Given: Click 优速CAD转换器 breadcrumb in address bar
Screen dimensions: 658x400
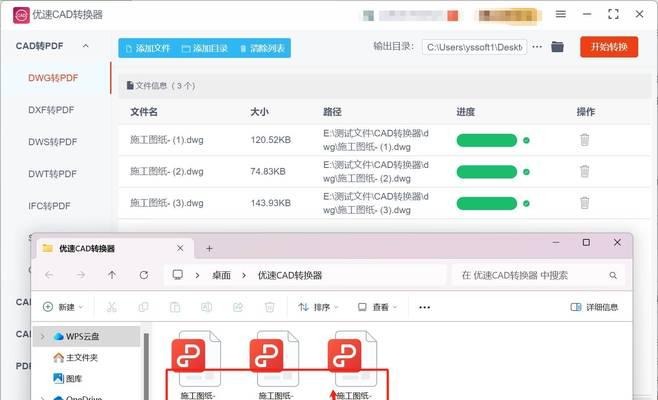Looking at the screenshot, I should click(x=290, y=275).
